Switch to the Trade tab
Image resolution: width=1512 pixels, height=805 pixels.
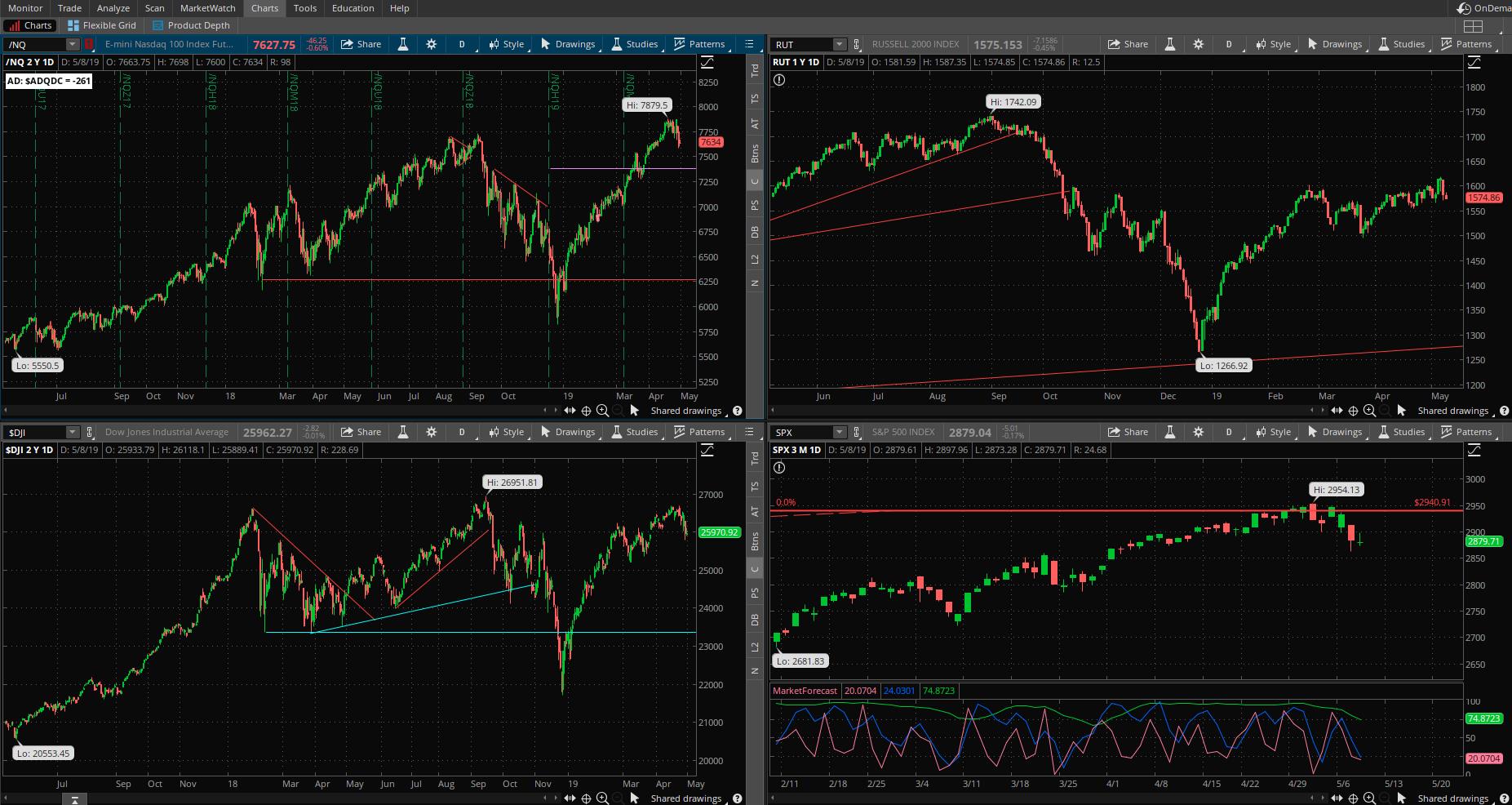(69, 8)
